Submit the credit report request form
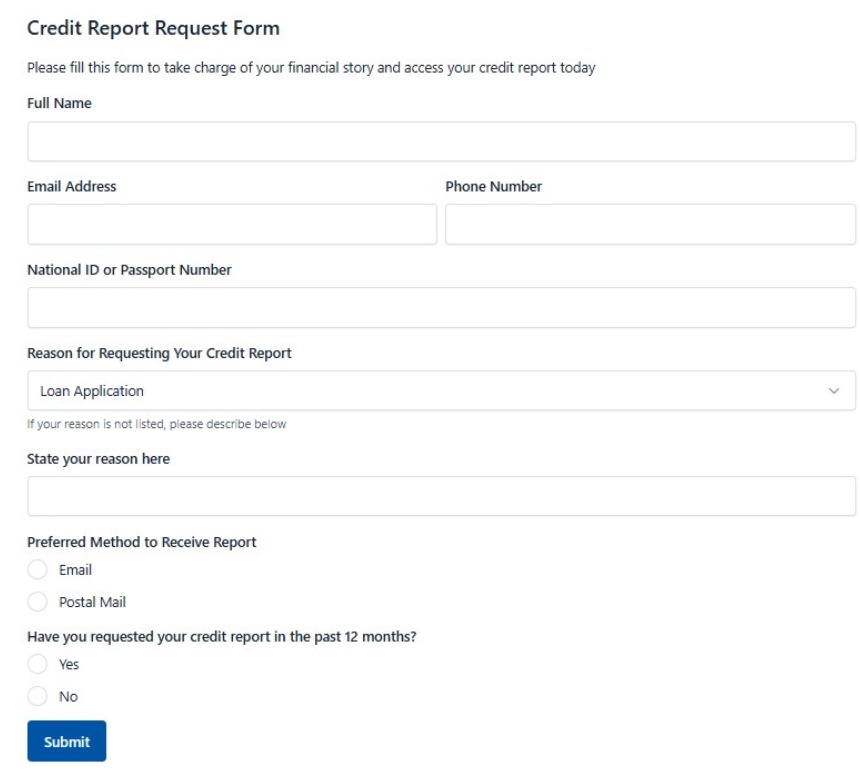This screenshot has width=860, height=771. [x=66, y=741]
